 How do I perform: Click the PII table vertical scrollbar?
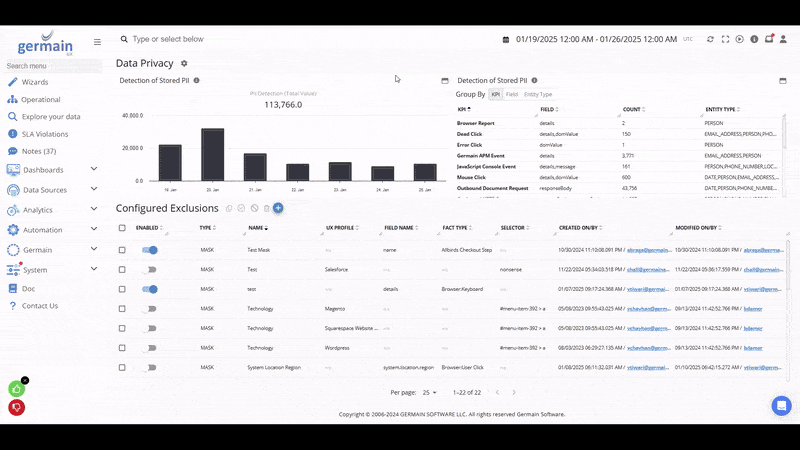[784, 134]
